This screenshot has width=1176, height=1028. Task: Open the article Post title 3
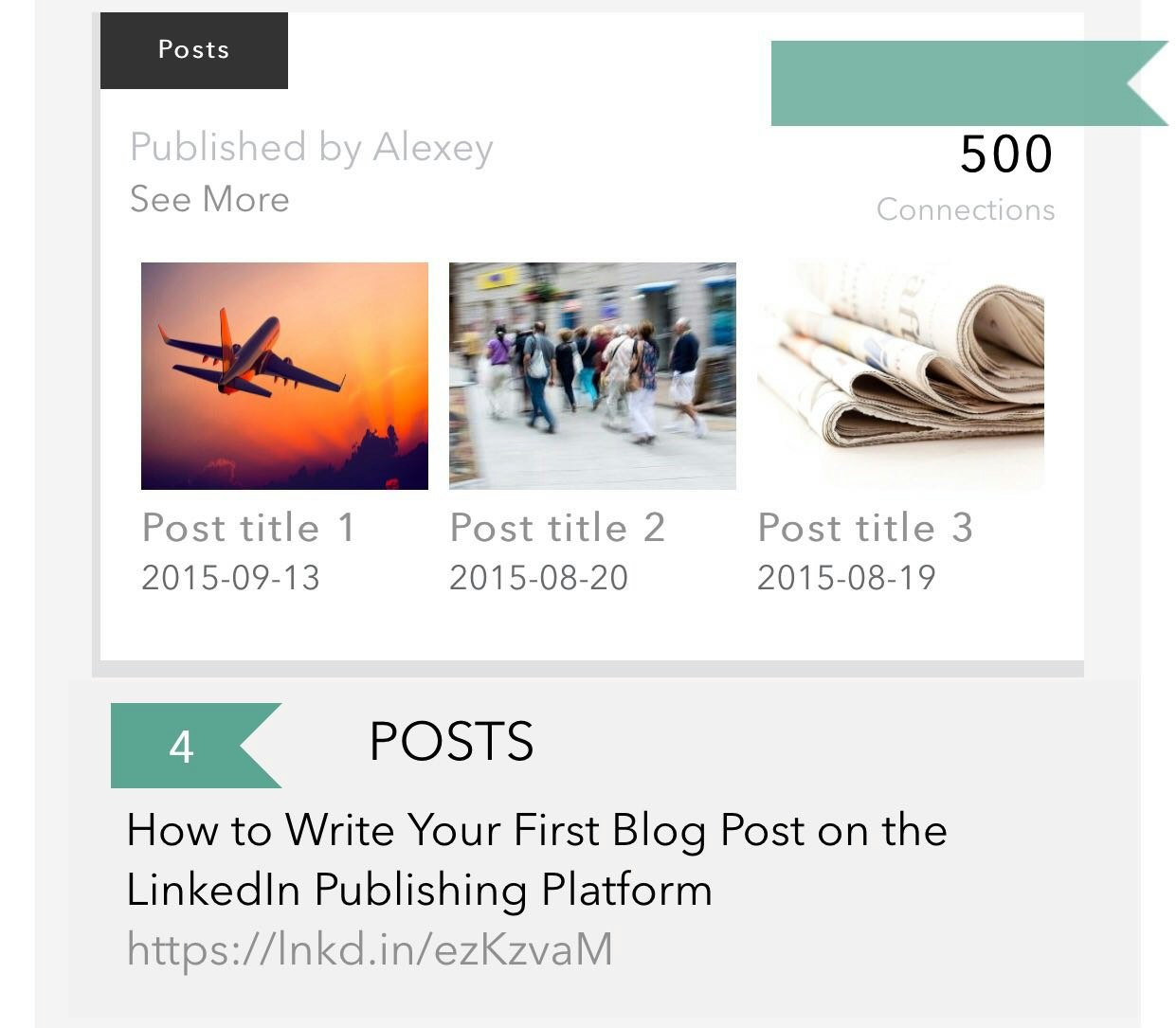(x=865, y=527)
